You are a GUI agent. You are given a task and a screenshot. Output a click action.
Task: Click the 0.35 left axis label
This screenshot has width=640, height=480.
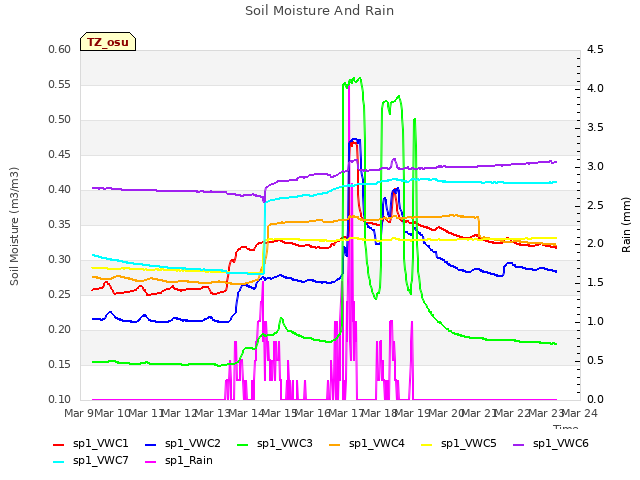pyautogui.click(x=60, y=225)
